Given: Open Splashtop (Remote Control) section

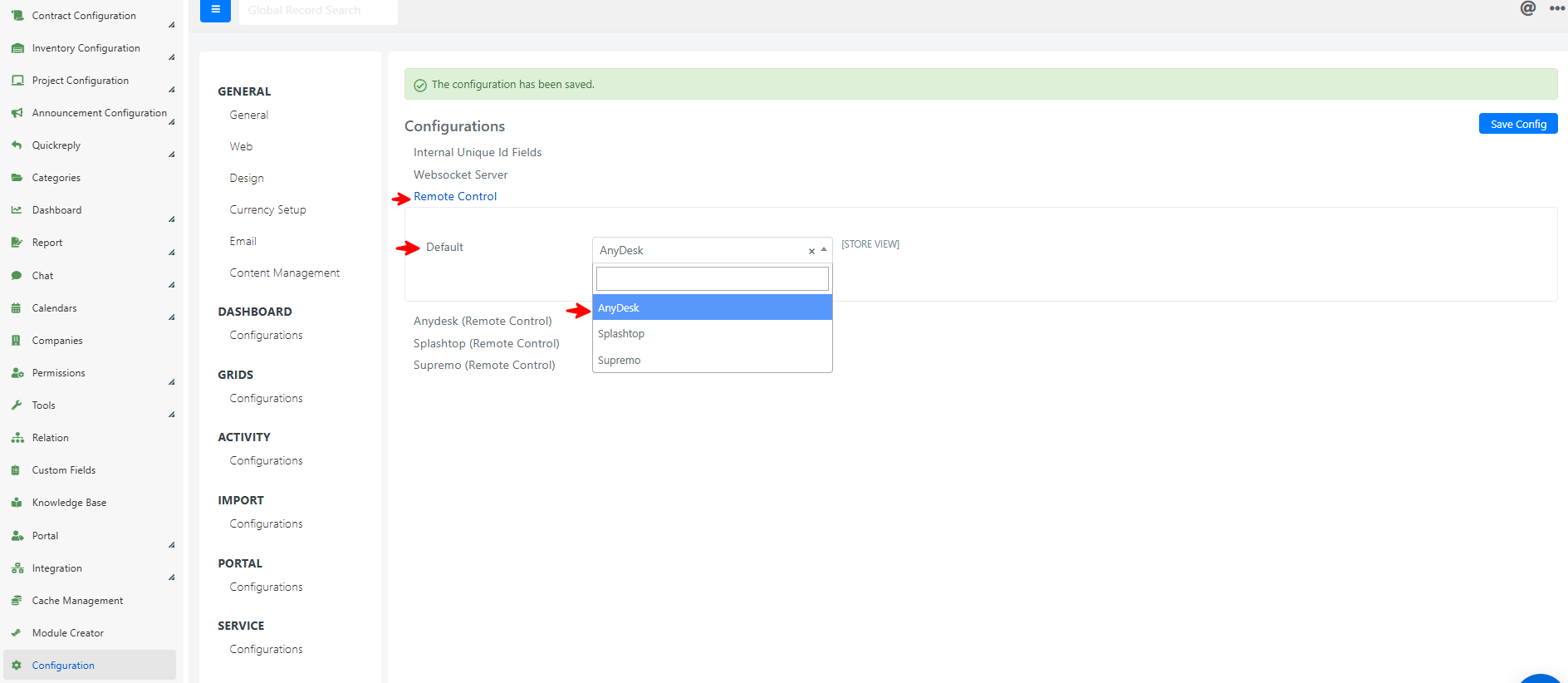Looking at the screenshot, I should pyautogui.click(x=487, y=343).
